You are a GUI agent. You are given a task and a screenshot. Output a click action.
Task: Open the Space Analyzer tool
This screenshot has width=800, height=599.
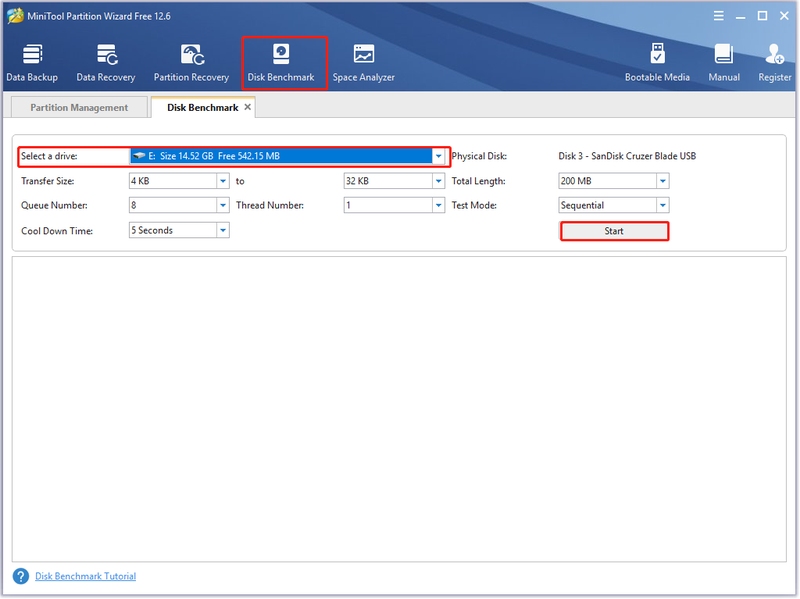click(x=364, y=62)
